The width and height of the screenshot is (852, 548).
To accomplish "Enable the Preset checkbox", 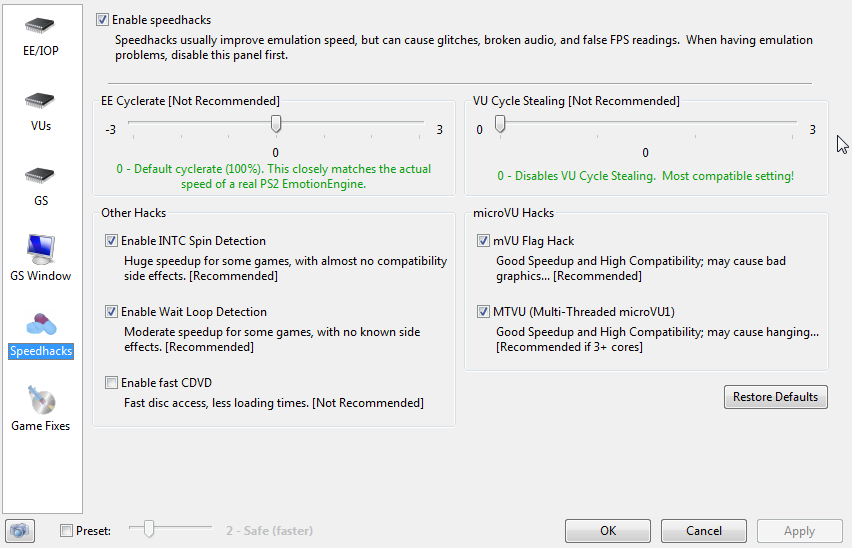I will point(66,531).
